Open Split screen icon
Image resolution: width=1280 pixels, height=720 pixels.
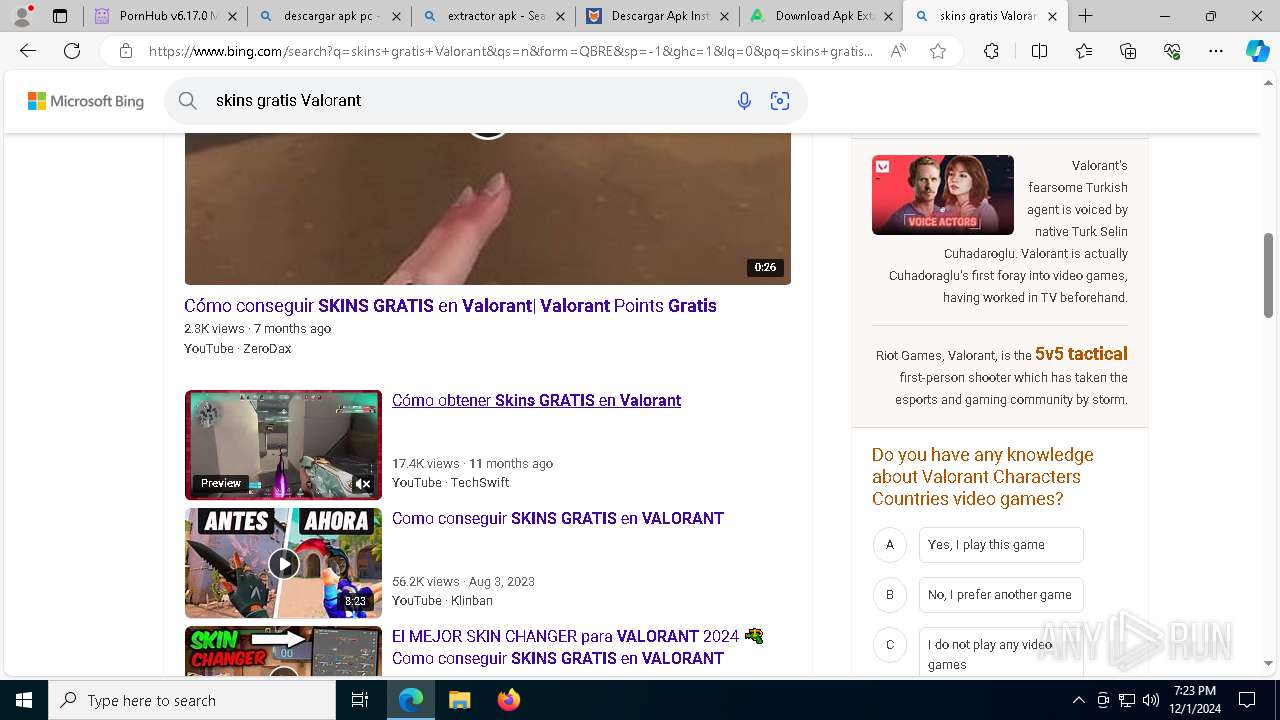point(1039,51)
